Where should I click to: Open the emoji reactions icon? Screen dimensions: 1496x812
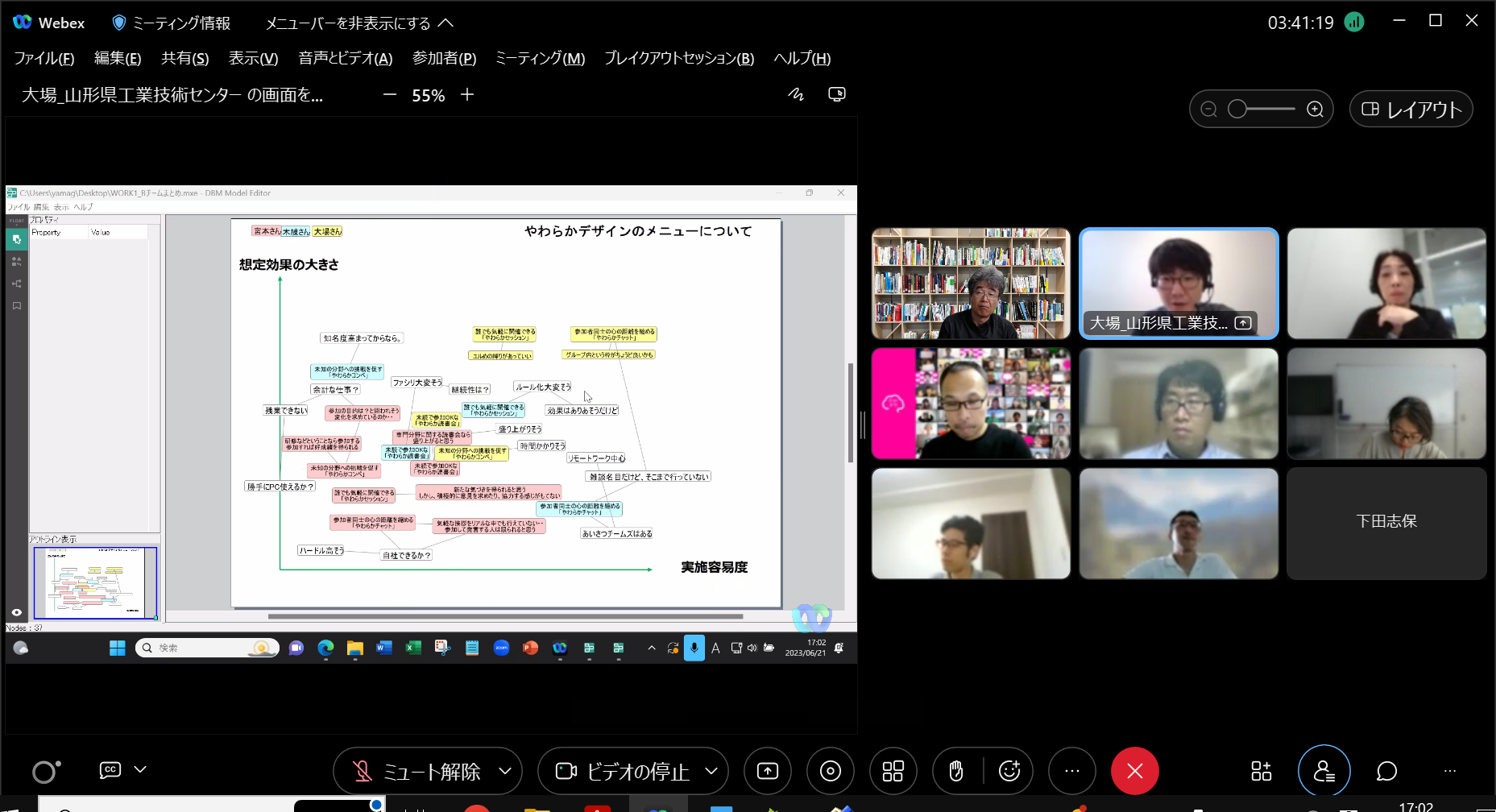pos(1009,771)
